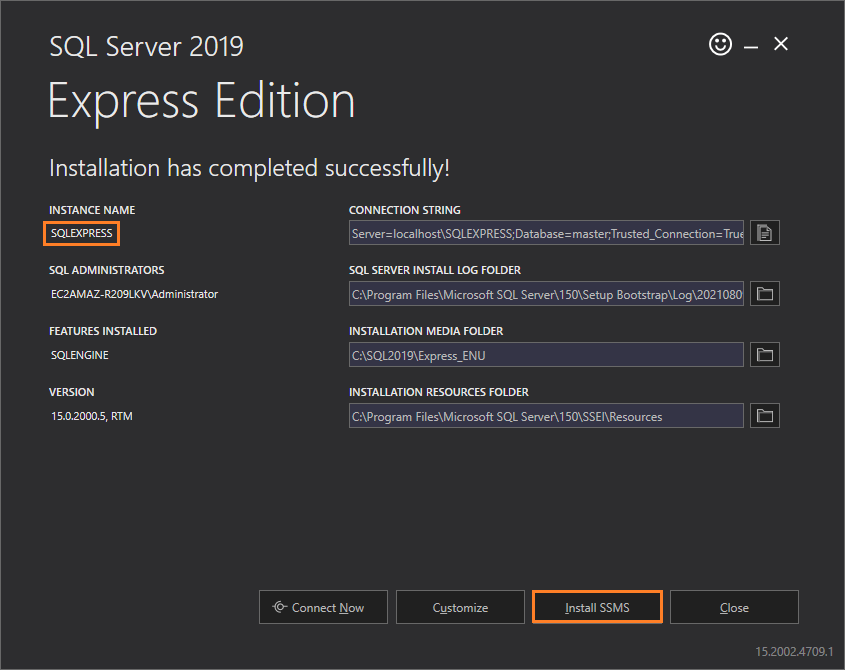Viewport: 845px width, 670px height.
Task: Click the Close button
Action: click(x=734, y=607)
